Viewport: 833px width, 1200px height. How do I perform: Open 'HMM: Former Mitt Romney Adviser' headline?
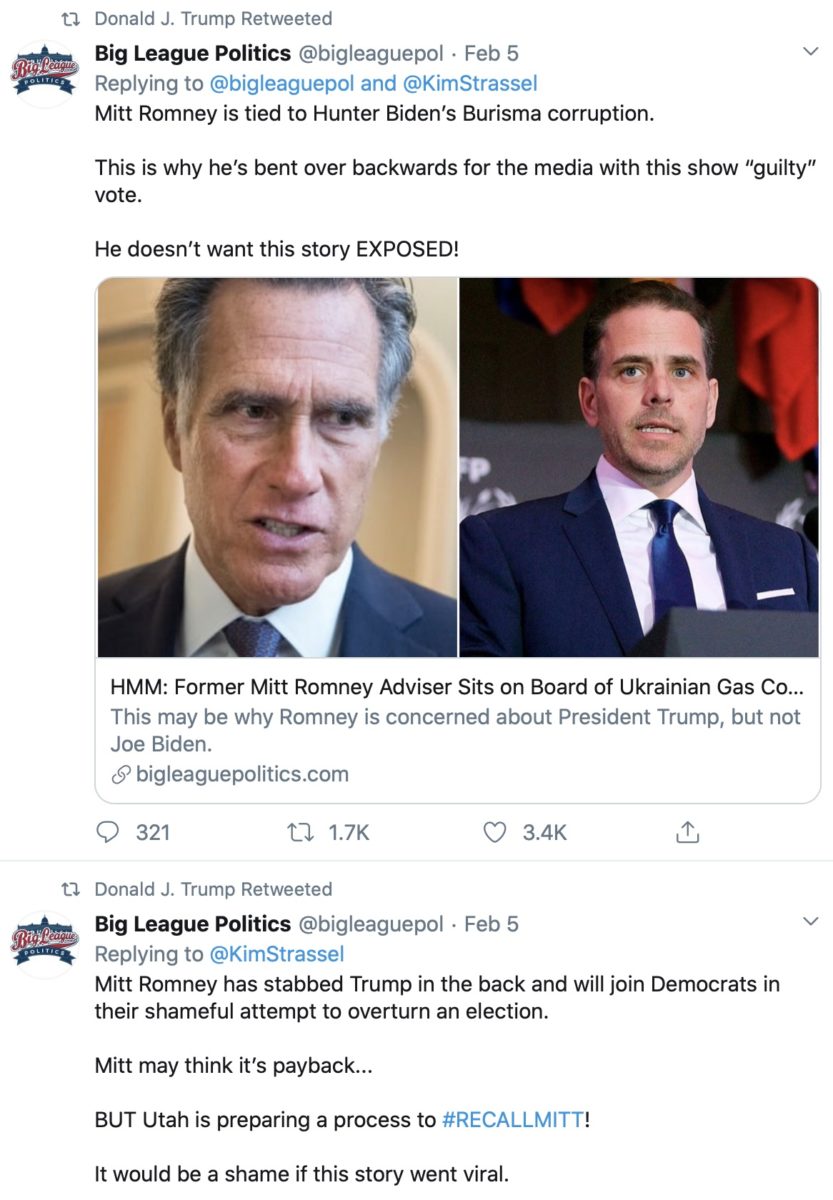pyautogui.click(x=457, y=688)
